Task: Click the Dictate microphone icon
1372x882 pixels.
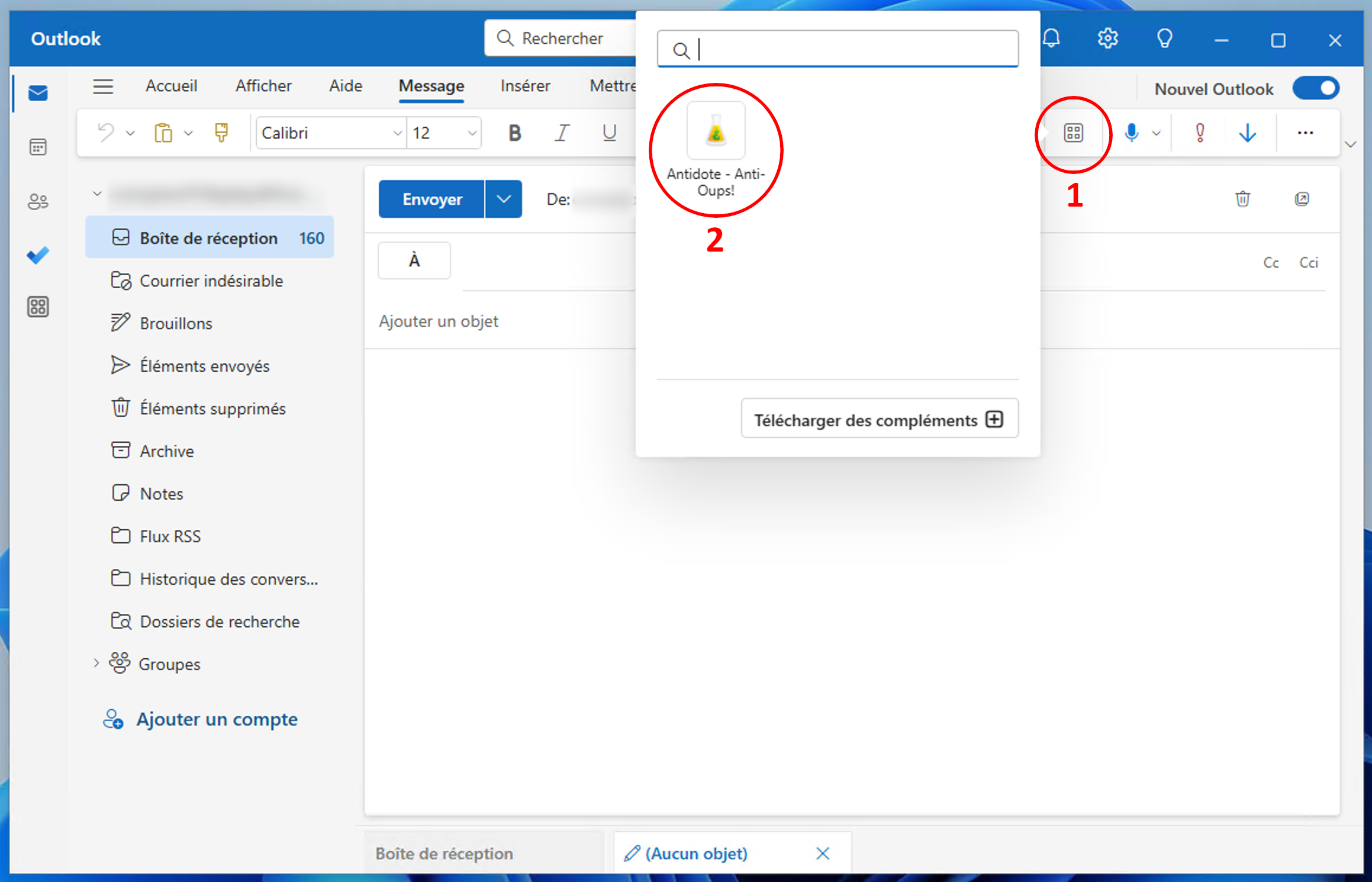Action: click(1131, 133)
